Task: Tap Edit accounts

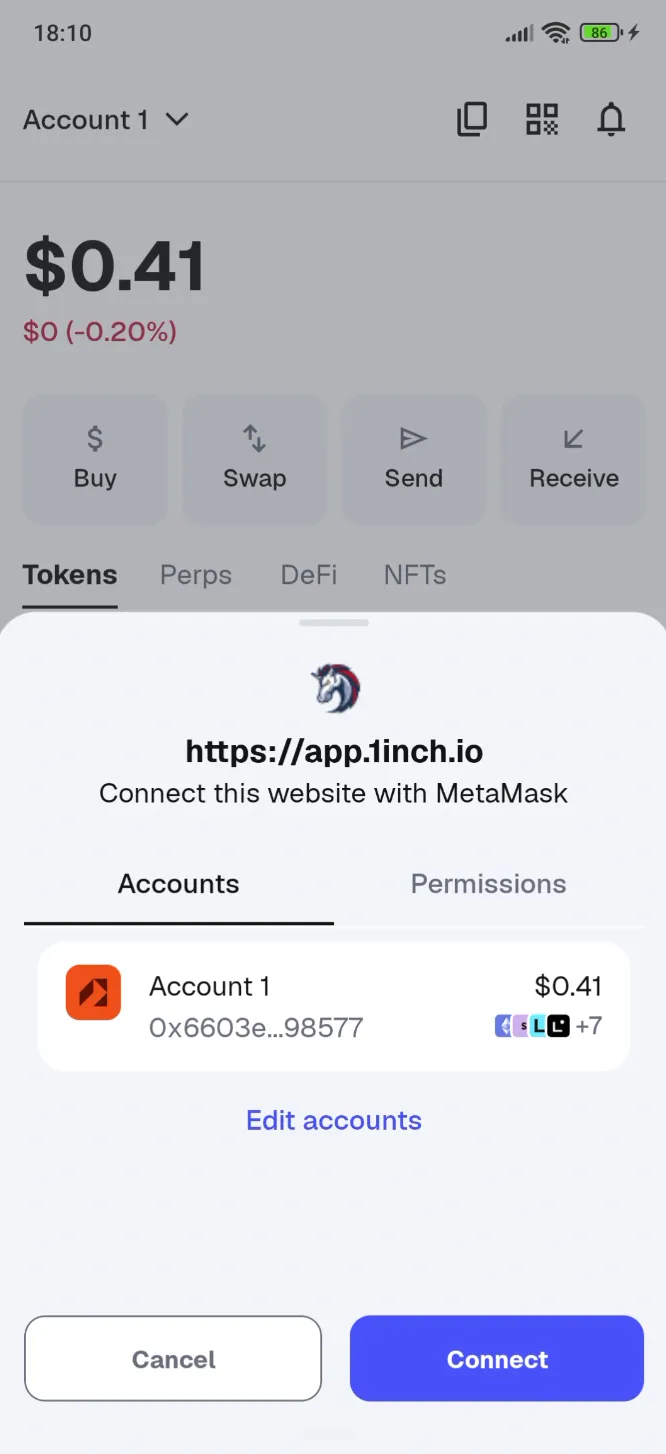Action: (334, 1120)
